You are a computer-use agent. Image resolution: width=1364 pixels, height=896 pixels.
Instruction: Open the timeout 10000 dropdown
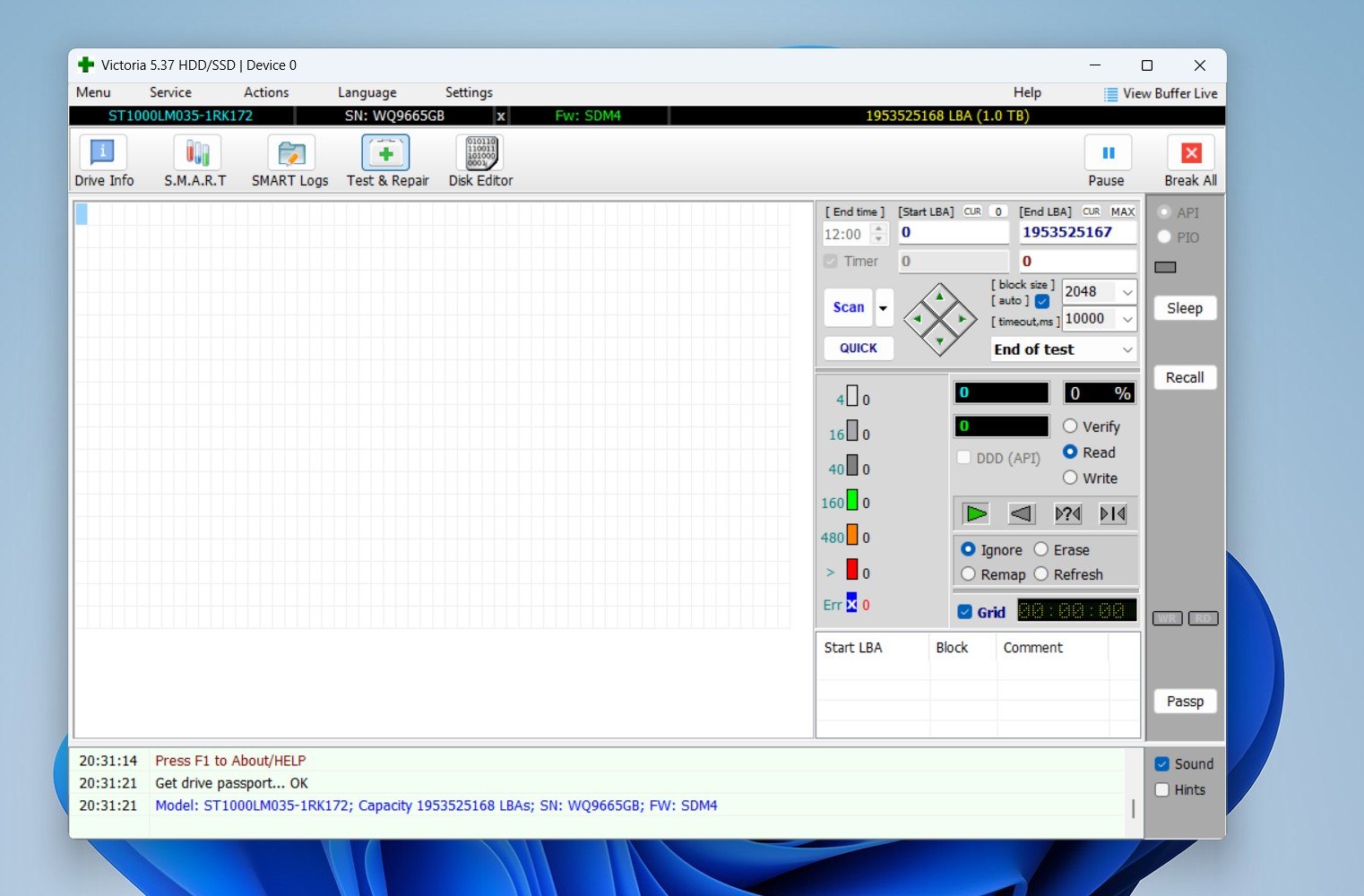[1127, 319]
